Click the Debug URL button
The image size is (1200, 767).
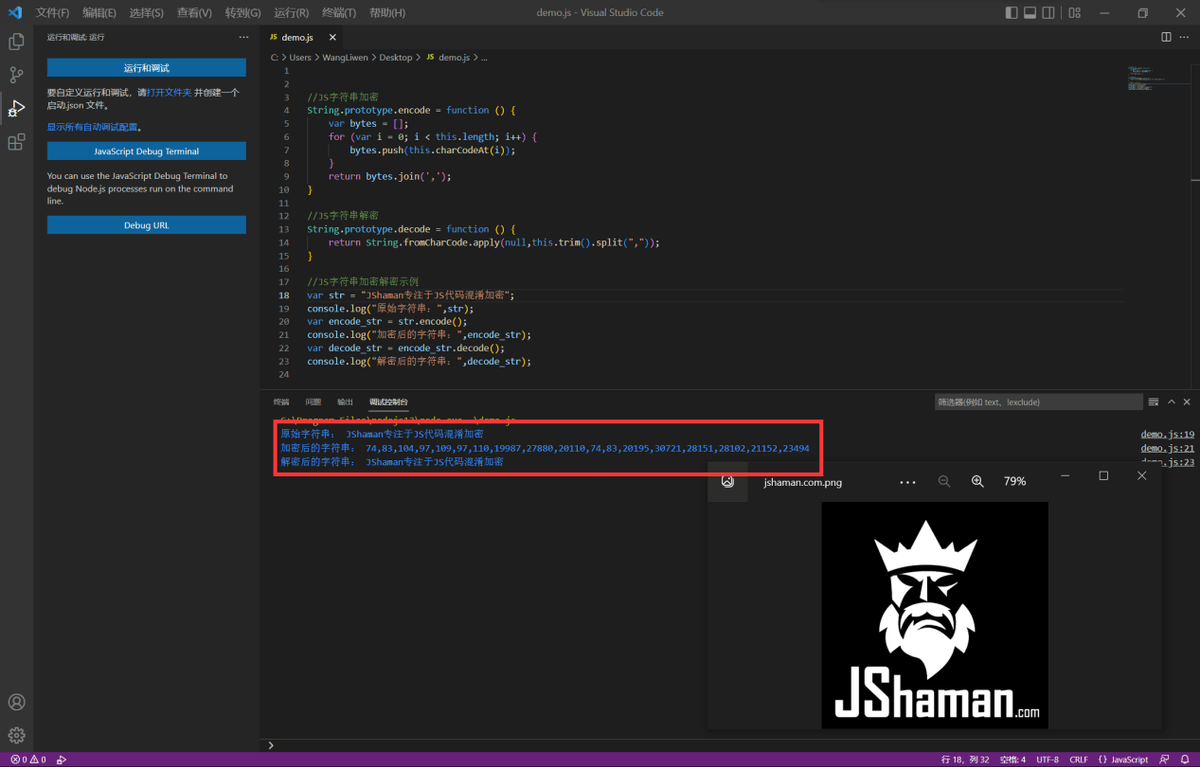point(146,225)
